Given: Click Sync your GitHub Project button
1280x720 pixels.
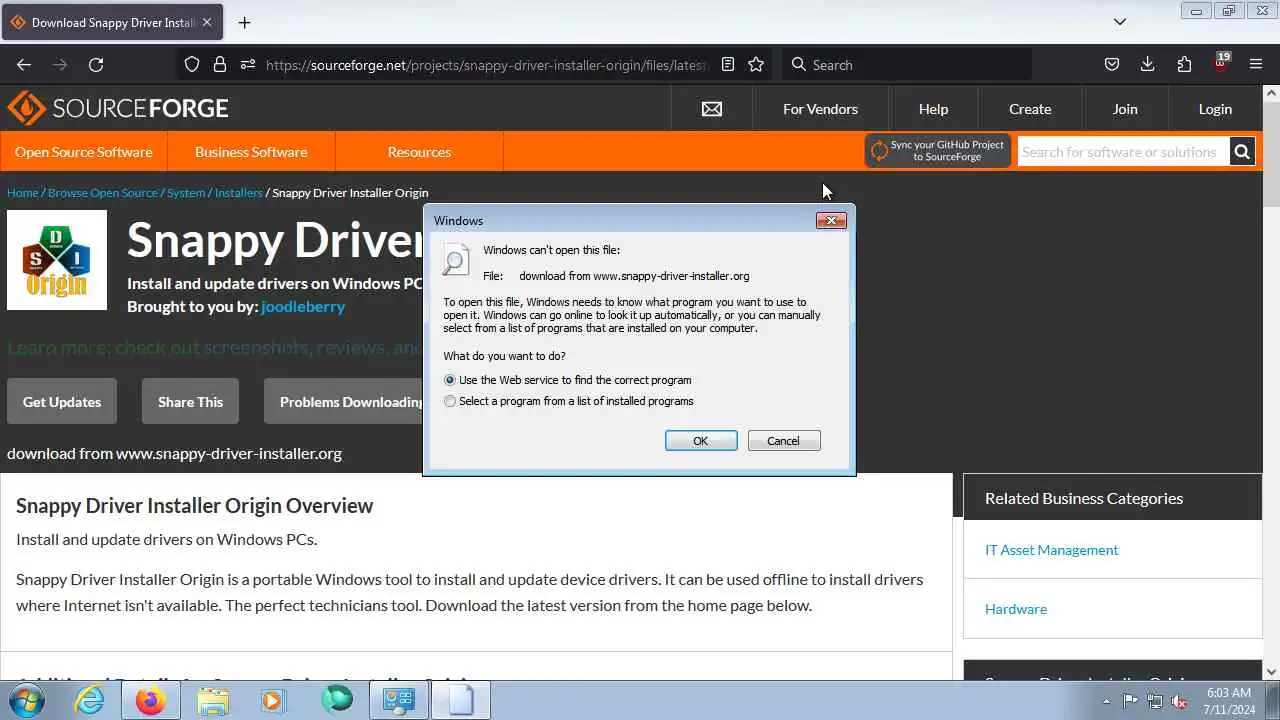Looking at the screenshot, I should [938, 151].
